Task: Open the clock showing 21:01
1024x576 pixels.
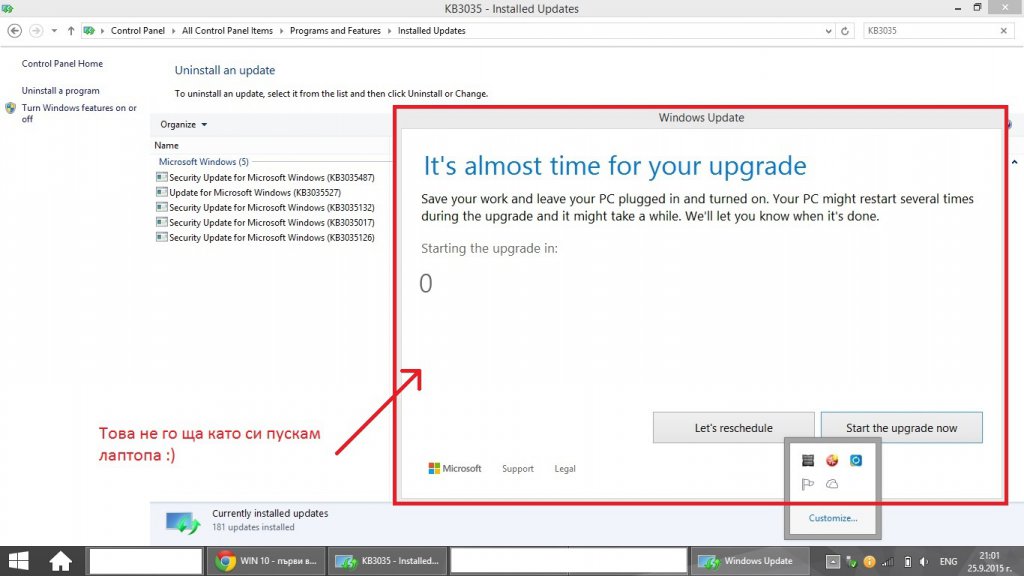Action: 990,562
